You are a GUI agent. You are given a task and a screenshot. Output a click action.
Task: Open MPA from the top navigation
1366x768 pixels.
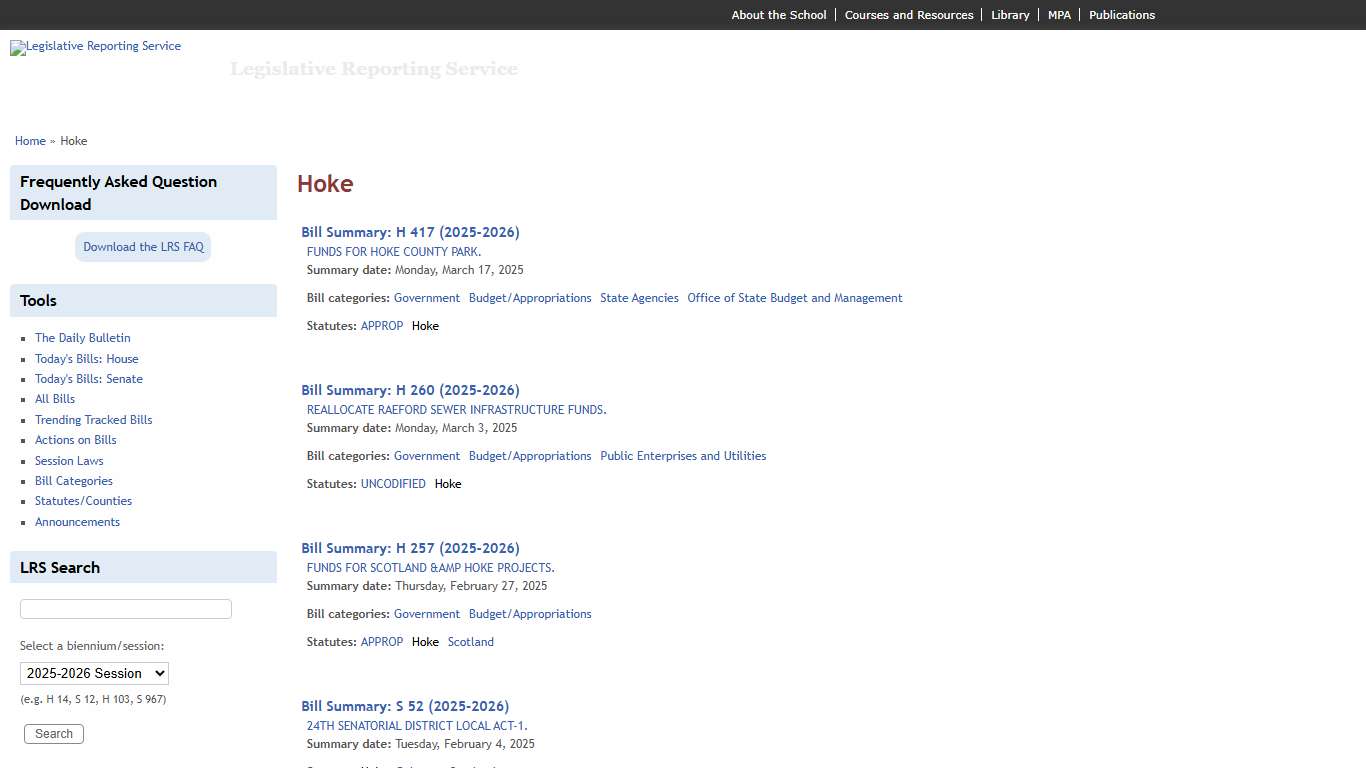[x=1059, y=14]
